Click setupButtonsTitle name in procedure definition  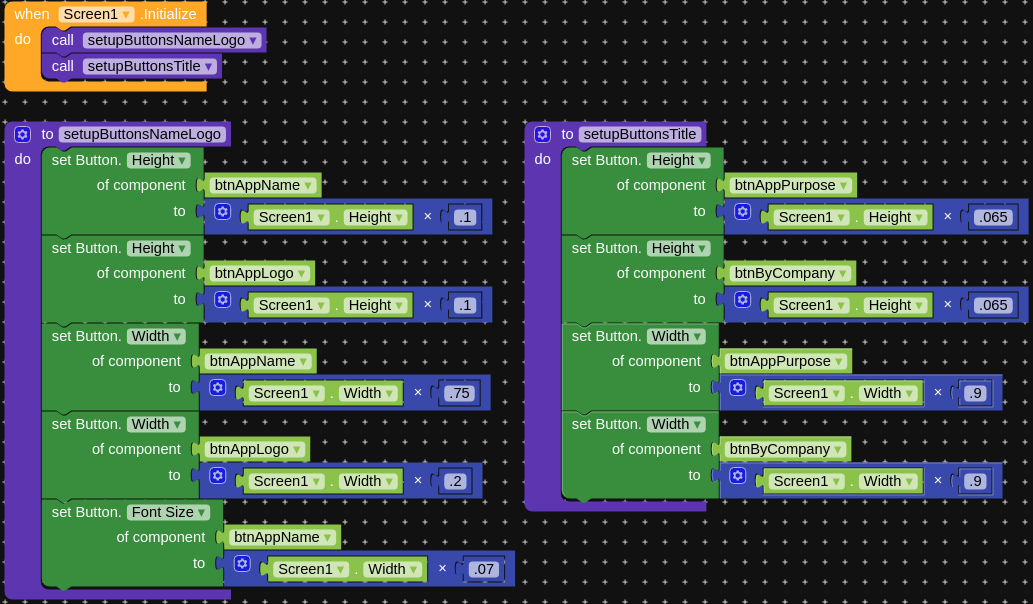[640, 134]
